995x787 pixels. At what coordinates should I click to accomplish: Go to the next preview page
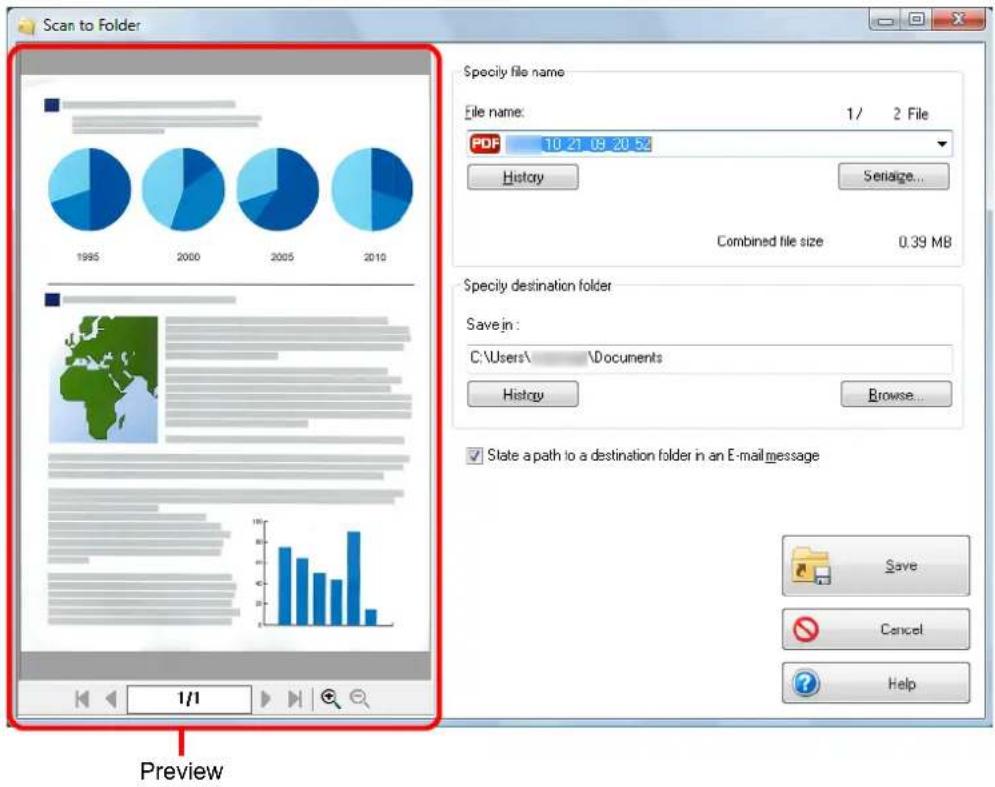pyautogui.click(x=265, y=699)
